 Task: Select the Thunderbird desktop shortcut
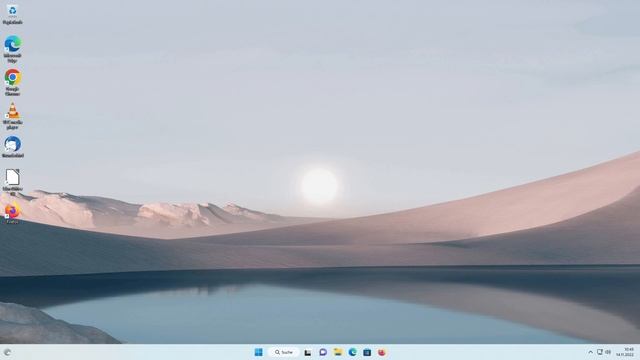13,147
